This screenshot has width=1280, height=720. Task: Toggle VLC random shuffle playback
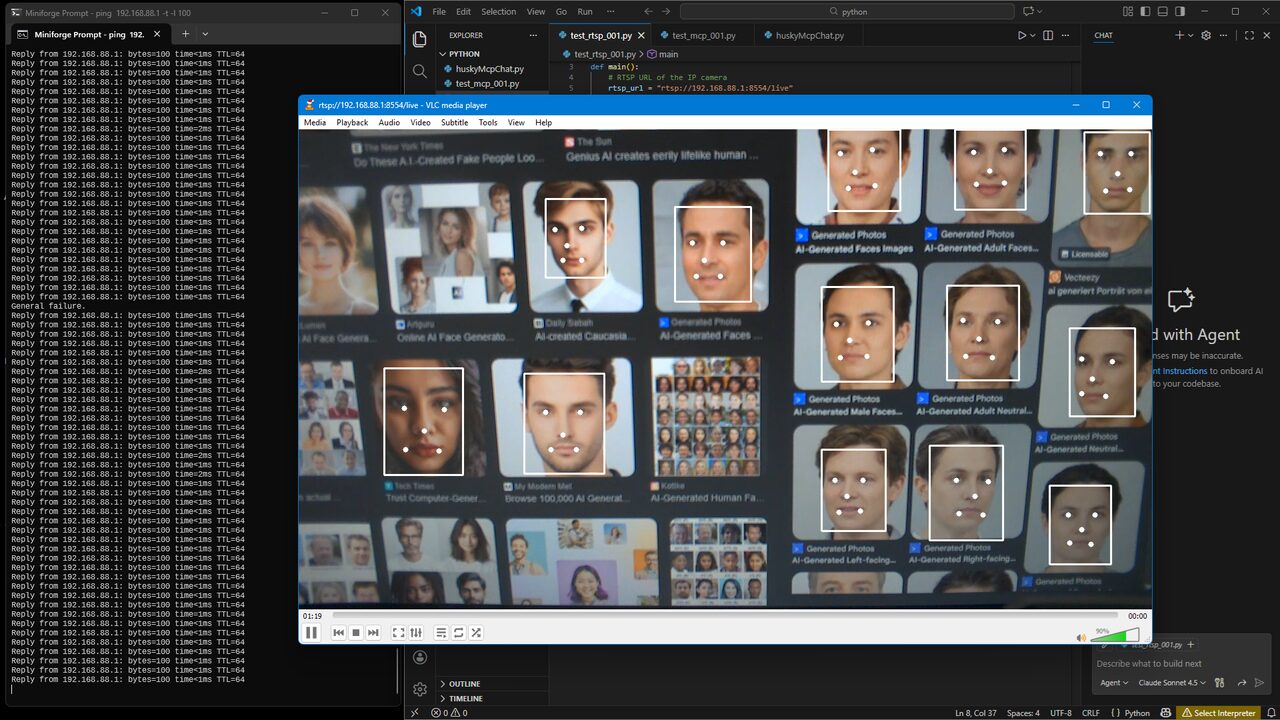[x=476, y=633]
